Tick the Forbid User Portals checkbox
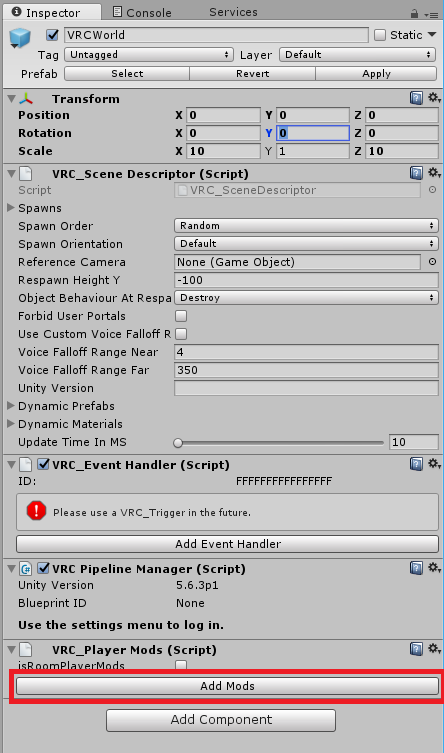The image size is (444, 753). pyautogui.click(x=181, y=316)
